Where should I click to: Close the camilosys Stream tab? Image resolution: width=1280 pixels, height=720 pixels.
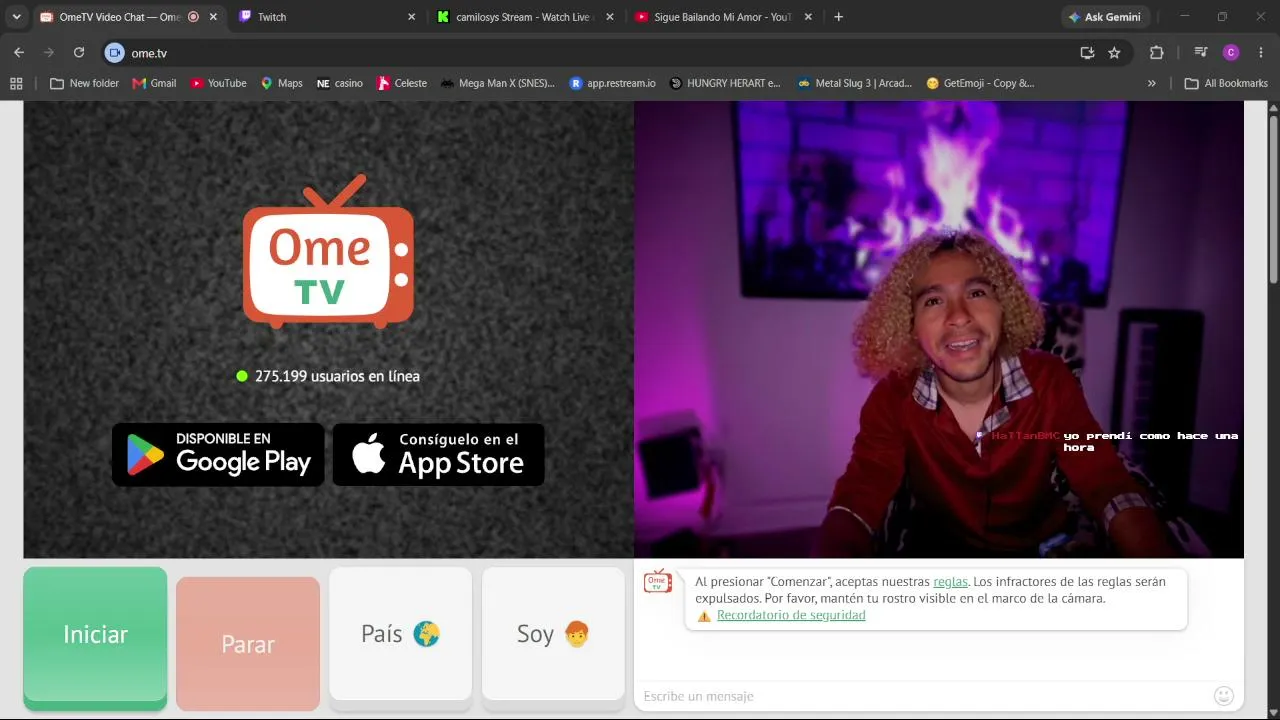pyautogui.click(x=609, y=17)
